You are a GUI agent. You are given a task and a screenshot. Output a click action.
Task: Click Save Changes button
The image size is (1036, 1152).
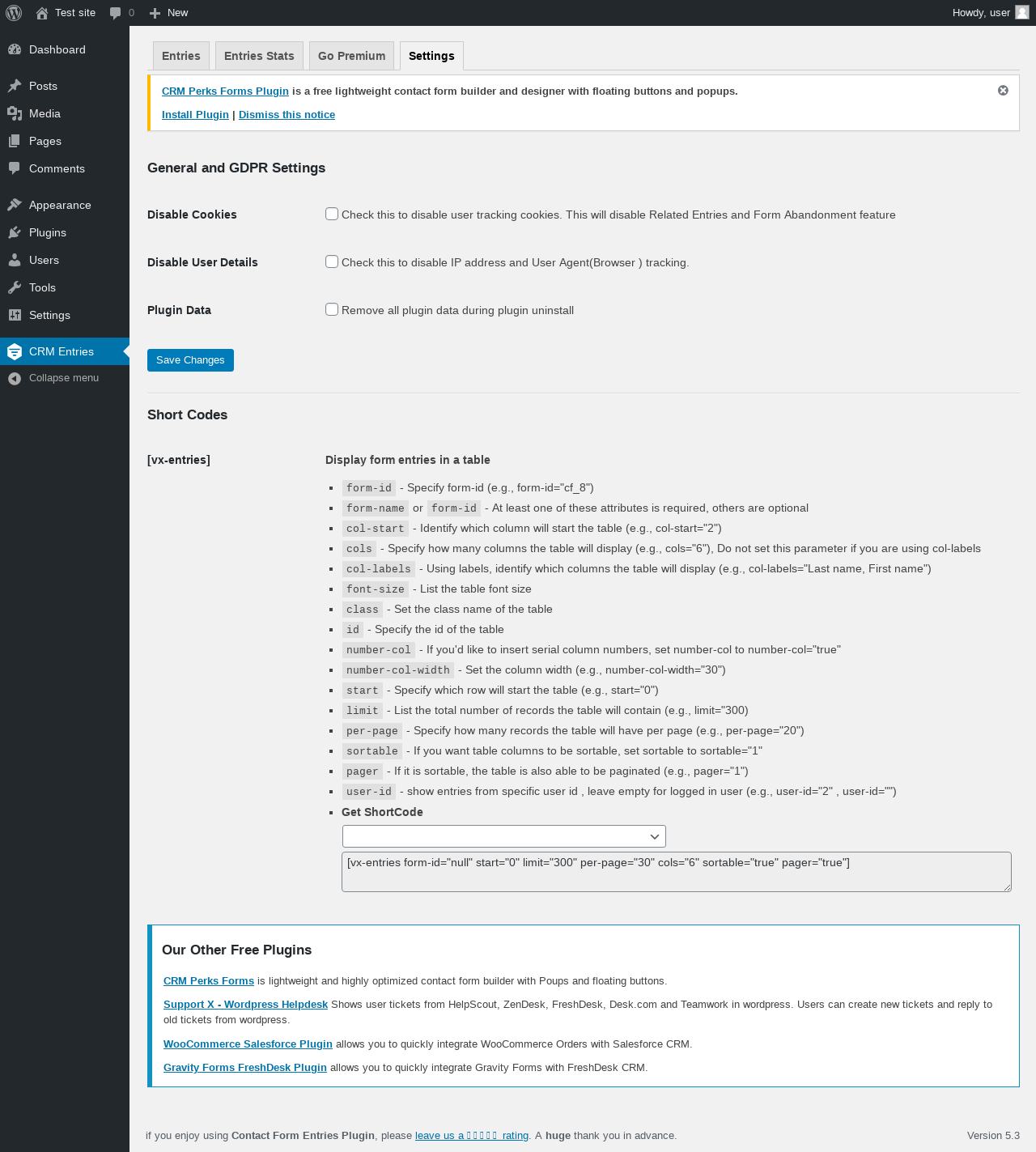190,360
